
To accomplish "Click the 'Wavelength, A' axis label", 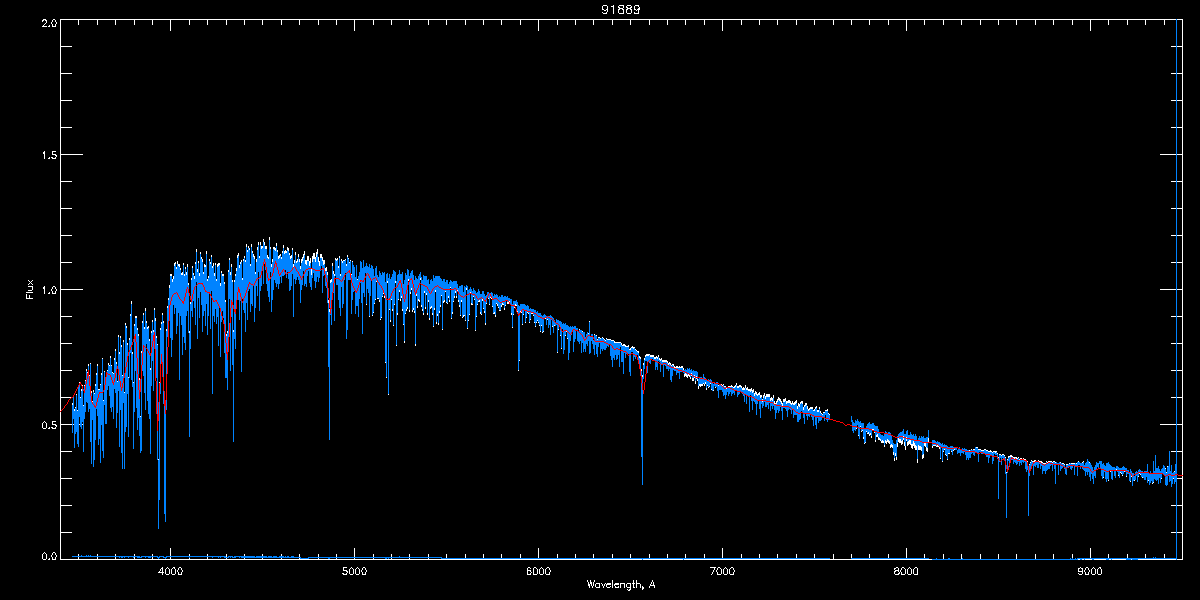I will point(620,583).
